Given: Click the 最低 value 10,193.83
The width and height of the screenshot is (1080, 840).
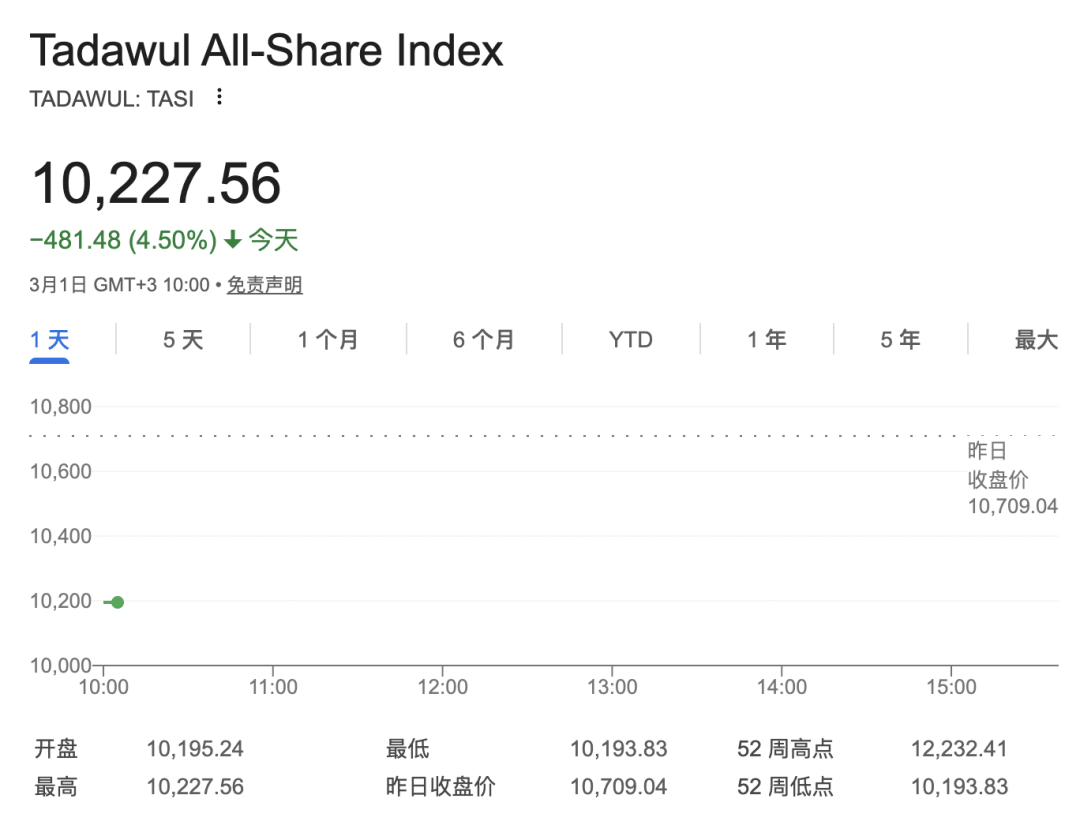Looking at the screenshot, I should point(619,749).
